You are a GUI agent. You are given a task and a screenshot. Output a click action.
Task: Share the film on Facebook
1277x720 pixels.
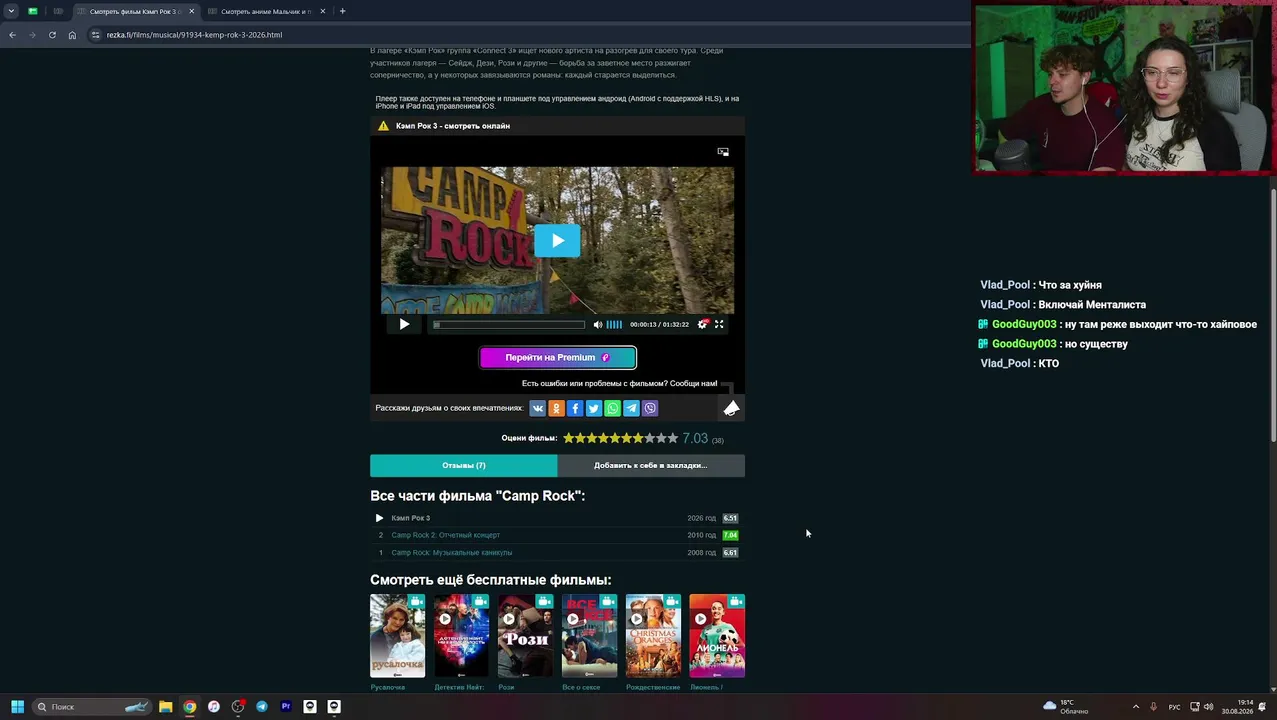pos(575,408)
